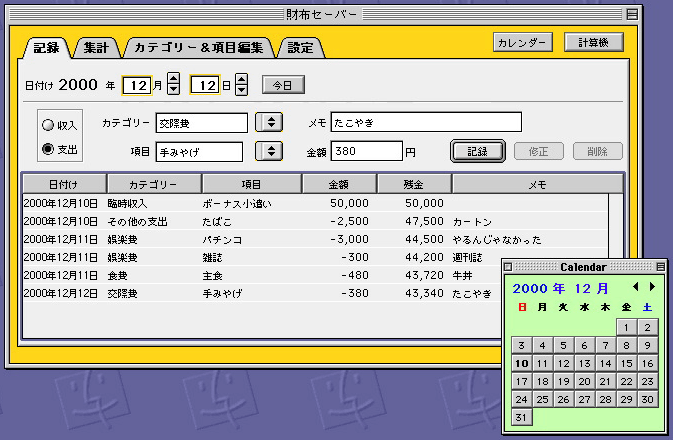Screen dimensions: 673x440
Task: Go to previous month in Calendar
Action: tap(636, 287)
